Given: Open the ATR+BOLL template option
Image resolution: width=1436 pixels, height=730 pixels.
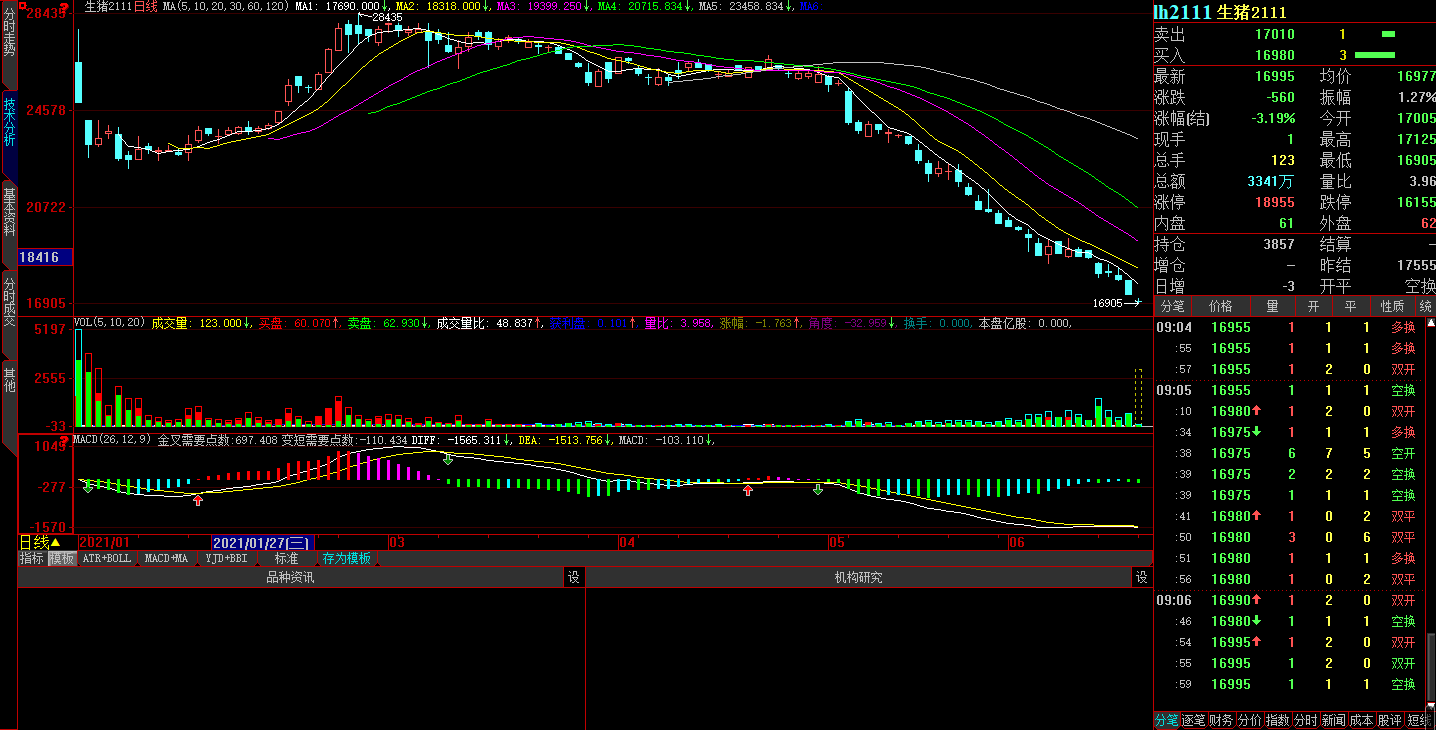Looking at the screenshot, I should 106,558.
